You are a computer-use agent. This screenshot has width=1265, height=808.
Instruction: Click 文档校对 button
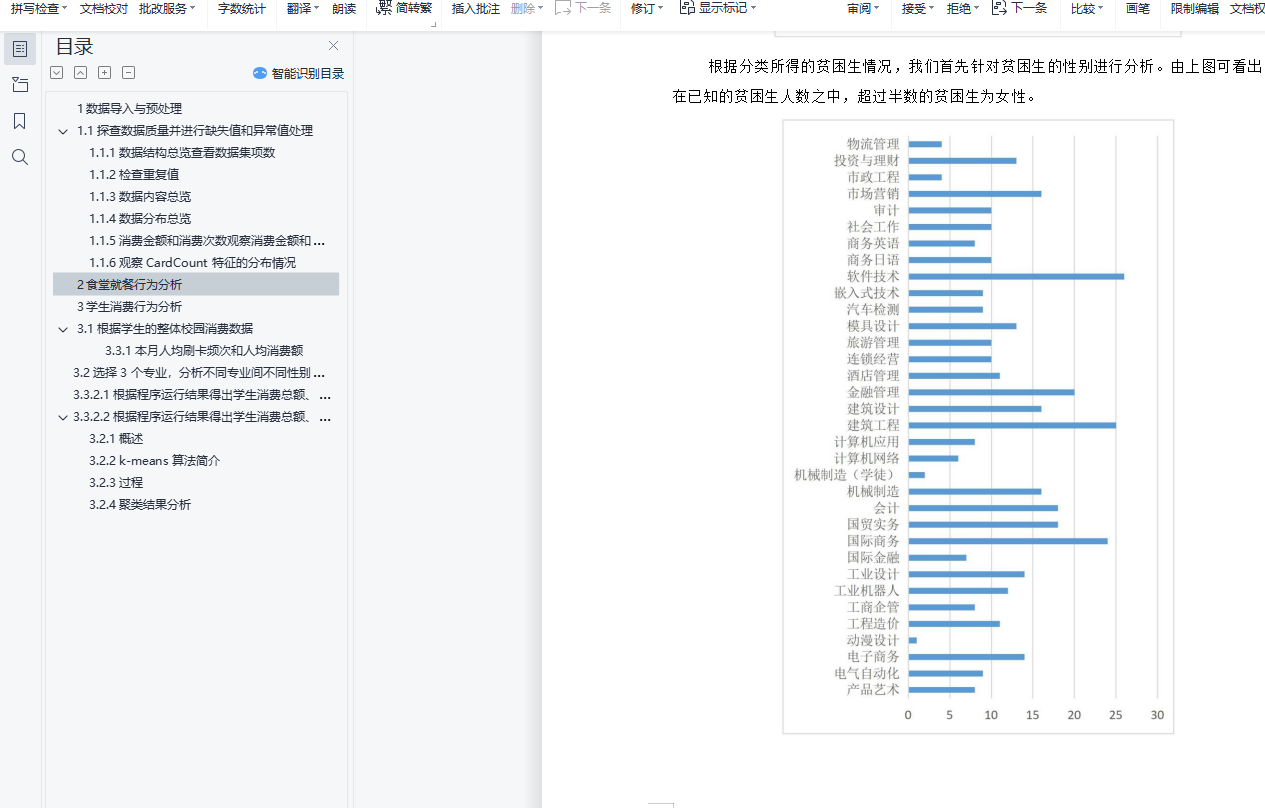pos(104,8)
